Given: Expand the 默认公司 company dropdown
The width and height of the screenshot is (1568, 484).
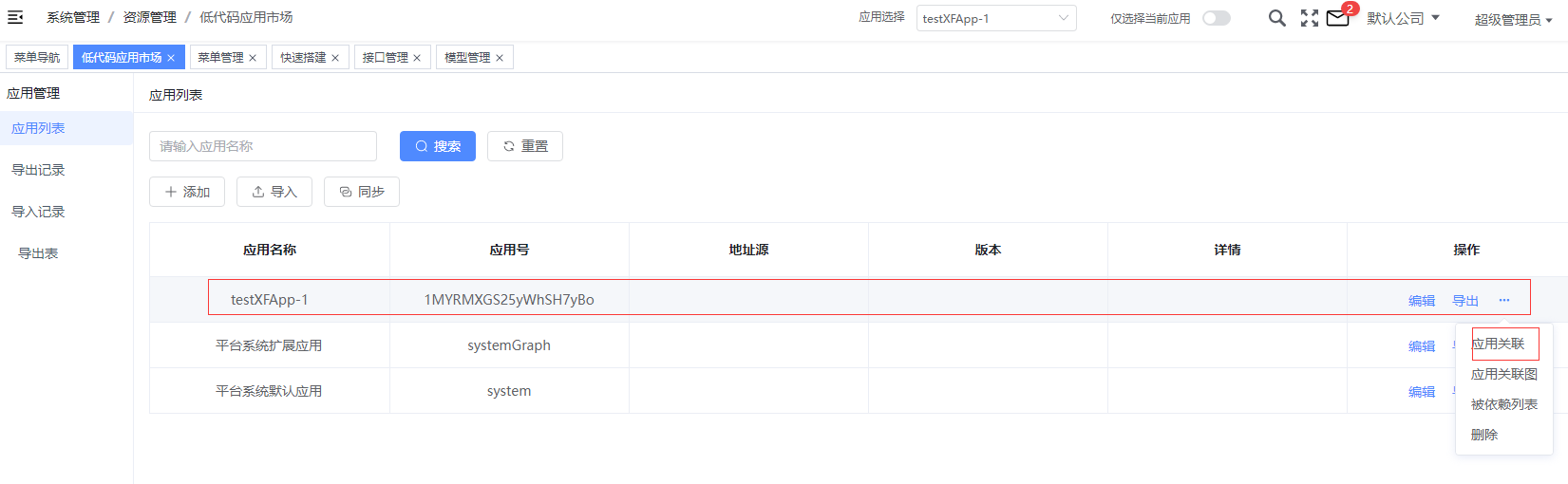Looking at the screenshot, I should pos(1404,18).
